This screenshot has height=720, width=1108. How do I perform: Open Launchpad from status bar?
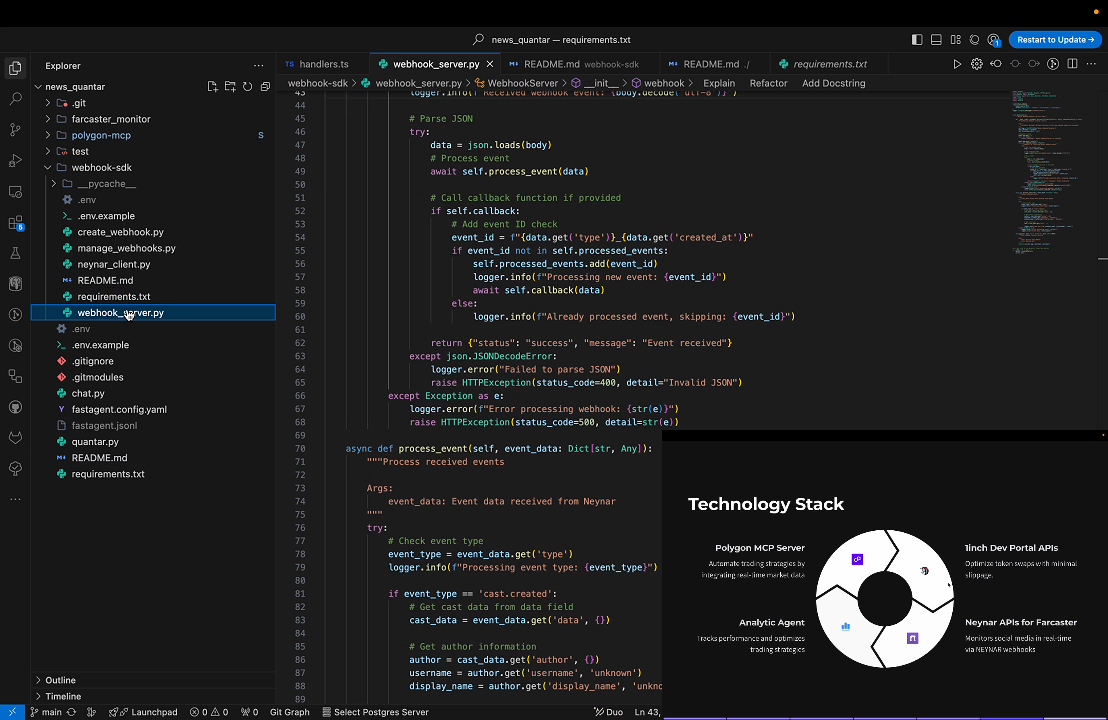point(143,712)
